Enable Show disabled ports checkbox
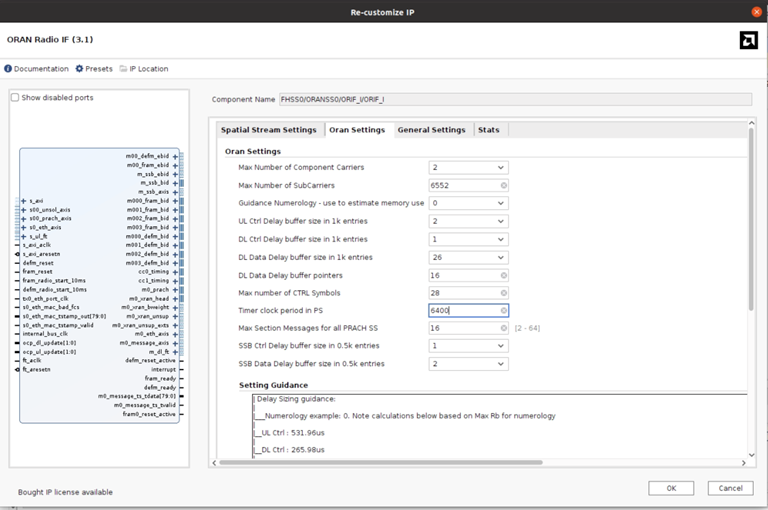The image size is (768, 510). coord(15,98)
